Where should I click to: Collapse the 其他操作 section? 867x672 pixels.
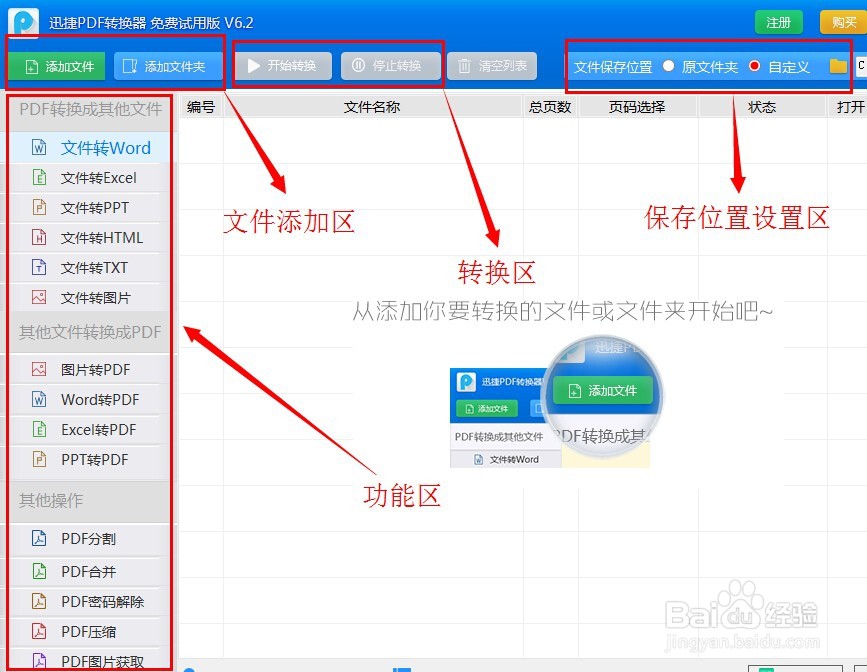coord(90,501)
